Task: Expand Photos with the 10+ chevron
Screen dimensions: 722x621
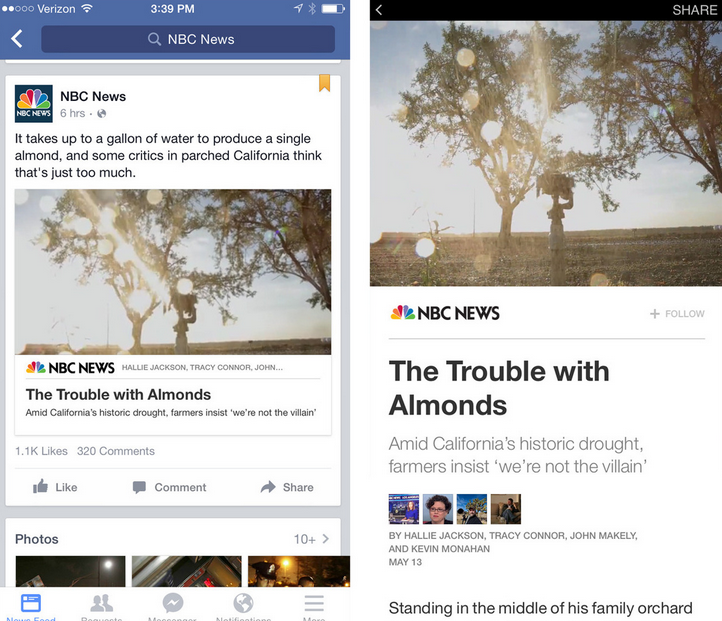Action: pyautogui.click(x=312, y=539)
